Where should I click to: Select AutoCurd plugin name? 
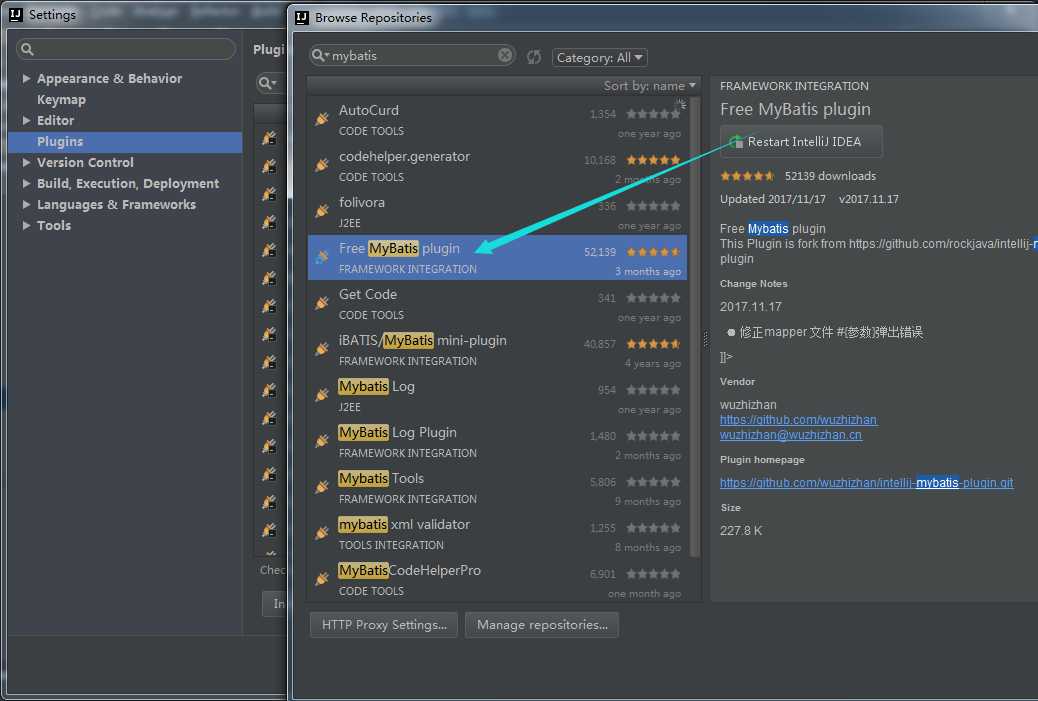coord(369,111)
